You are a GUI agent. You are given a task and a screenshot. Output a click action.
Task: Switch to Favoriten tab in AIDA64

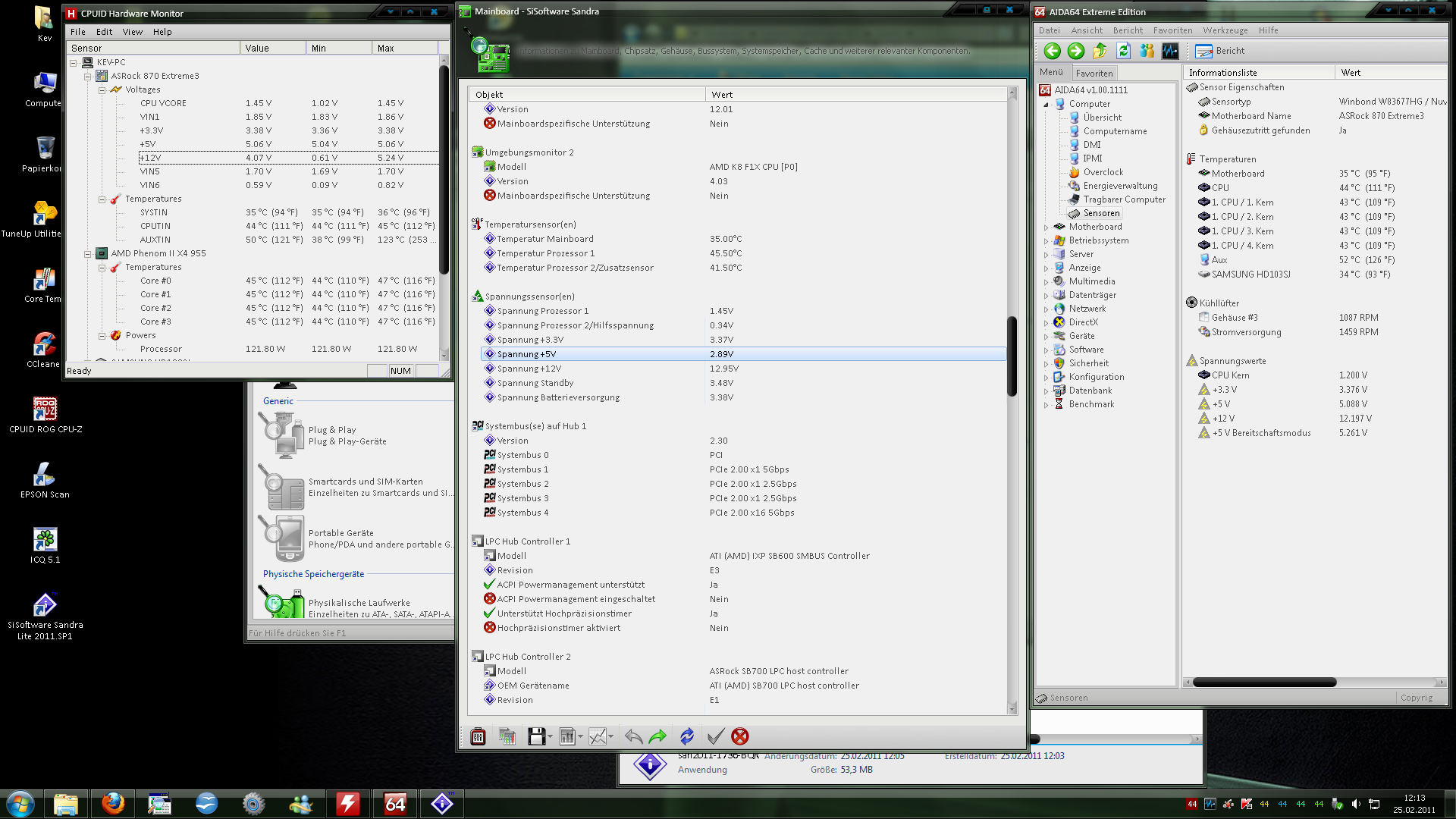pos(1094,74)
